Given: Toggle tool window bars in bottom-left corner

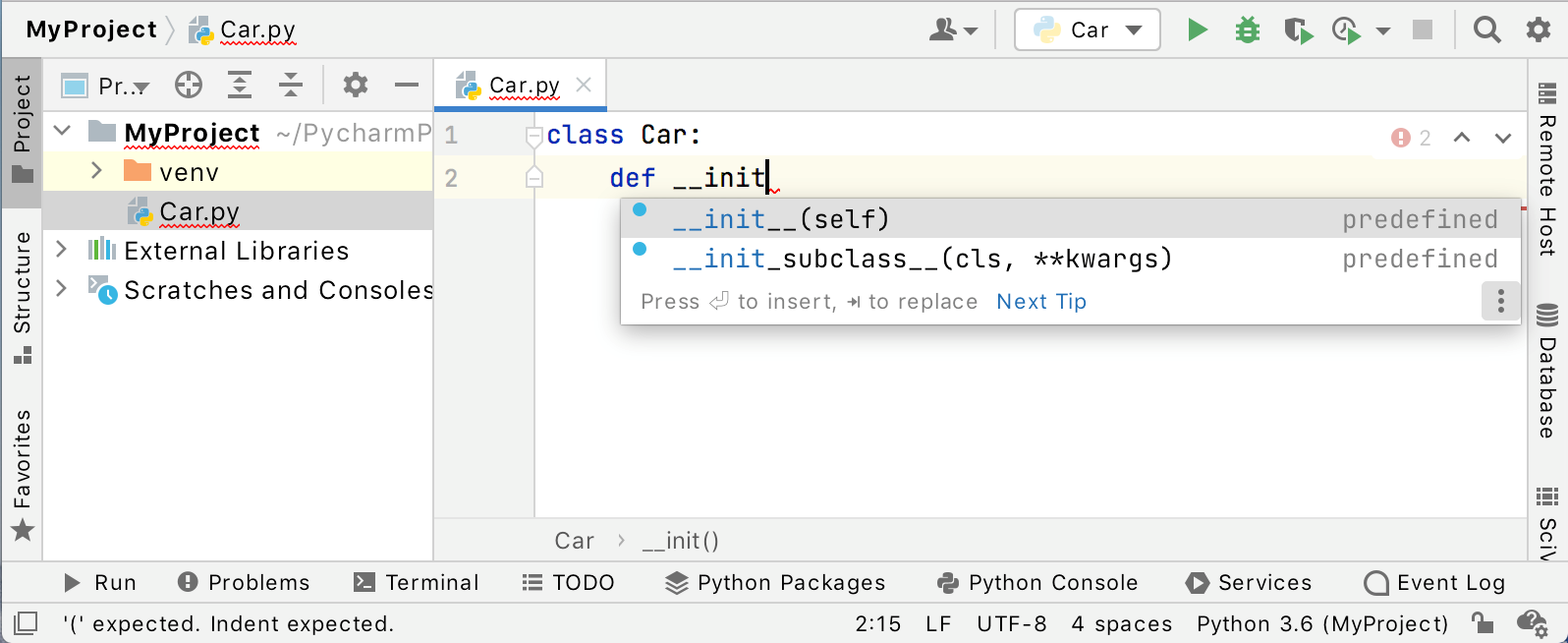Looking at the screenshot, I should [25, 623].
